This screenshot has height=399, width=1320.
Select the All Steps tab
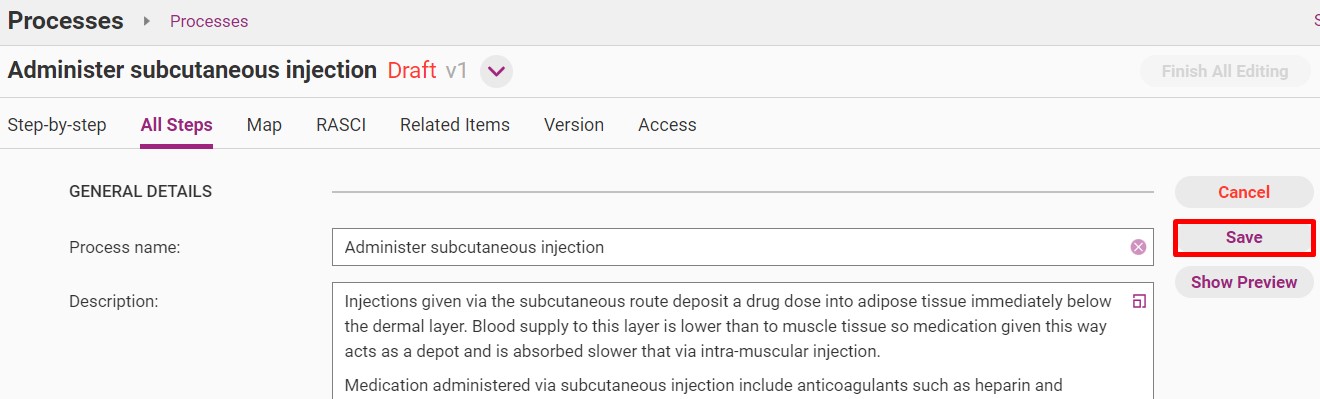(176, 125)
